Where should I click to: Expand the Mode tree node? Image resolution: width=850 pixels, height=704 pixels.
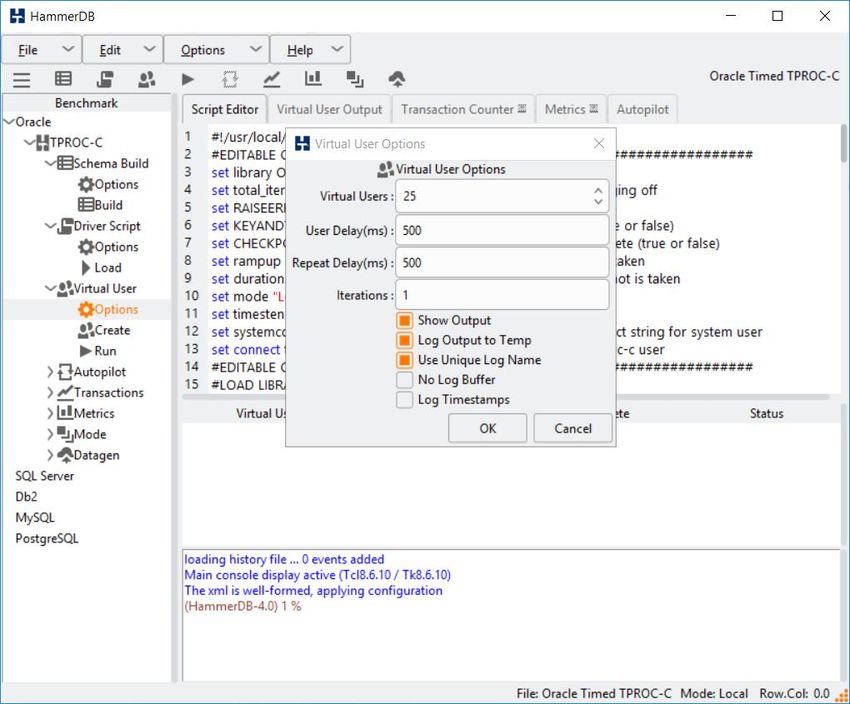[x=50, y=434]
